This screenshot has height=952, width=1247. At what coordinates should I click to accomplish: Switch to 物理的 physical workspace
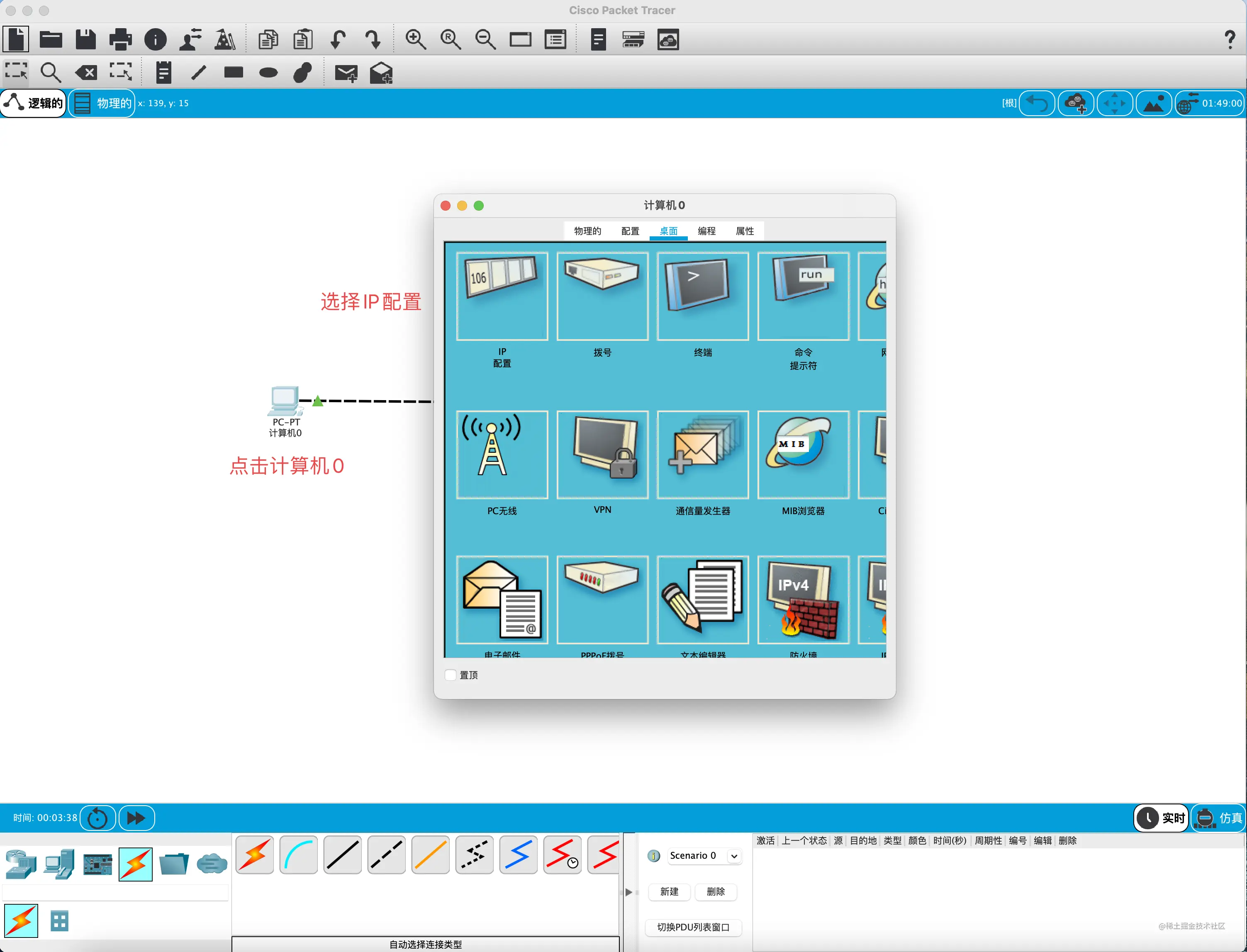tap(102, 103)
